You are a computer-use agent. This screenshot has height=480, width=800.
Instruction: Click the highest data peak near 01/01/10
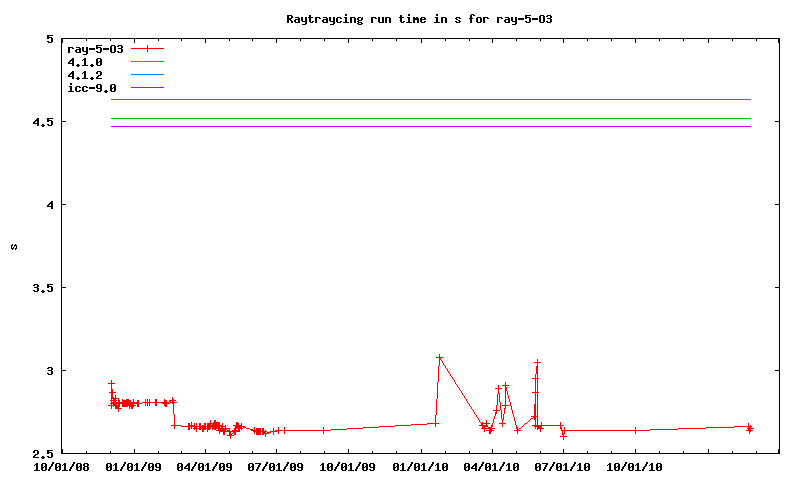(x=439, y=357)
